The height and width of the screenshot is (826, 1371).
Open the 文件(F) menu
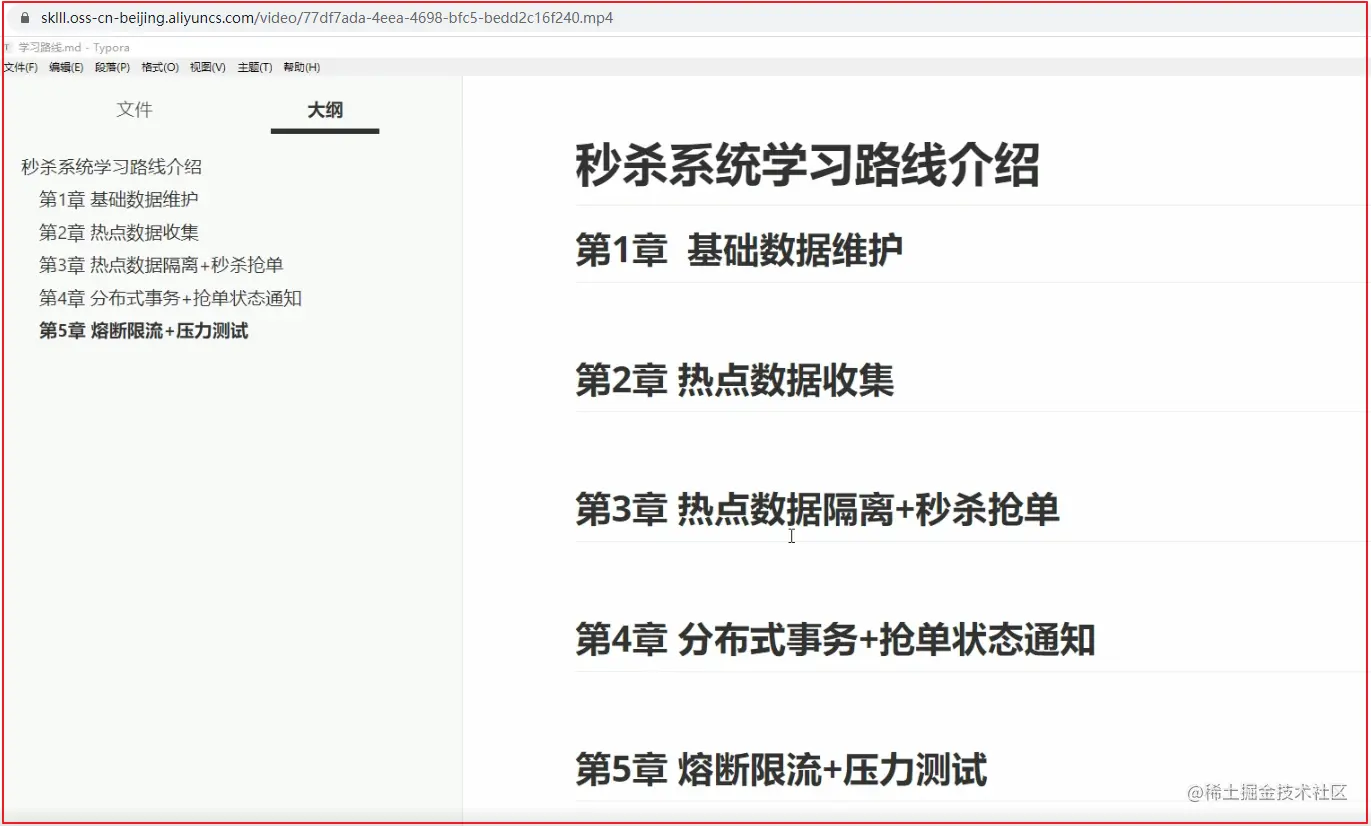pyautogui.click(x=21, y=67)
